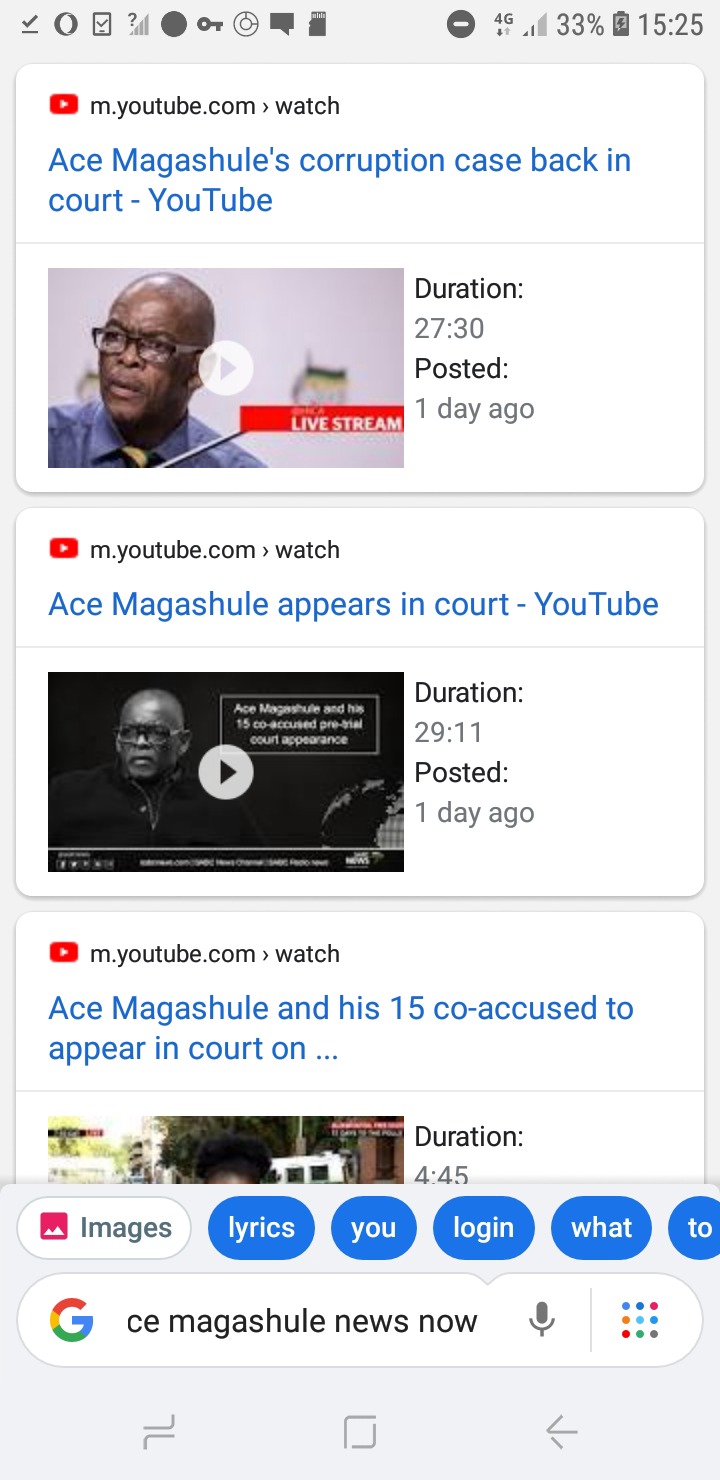The image size is (720, 1480).
Task: Play the pre-trial court appearance video
Action: click(226, 772)
